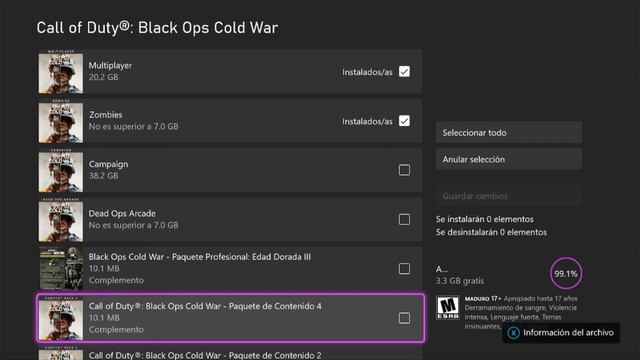This screenshot has height=360, width=640.
Task: Click the Guardar cambios button
Action: 509,196
